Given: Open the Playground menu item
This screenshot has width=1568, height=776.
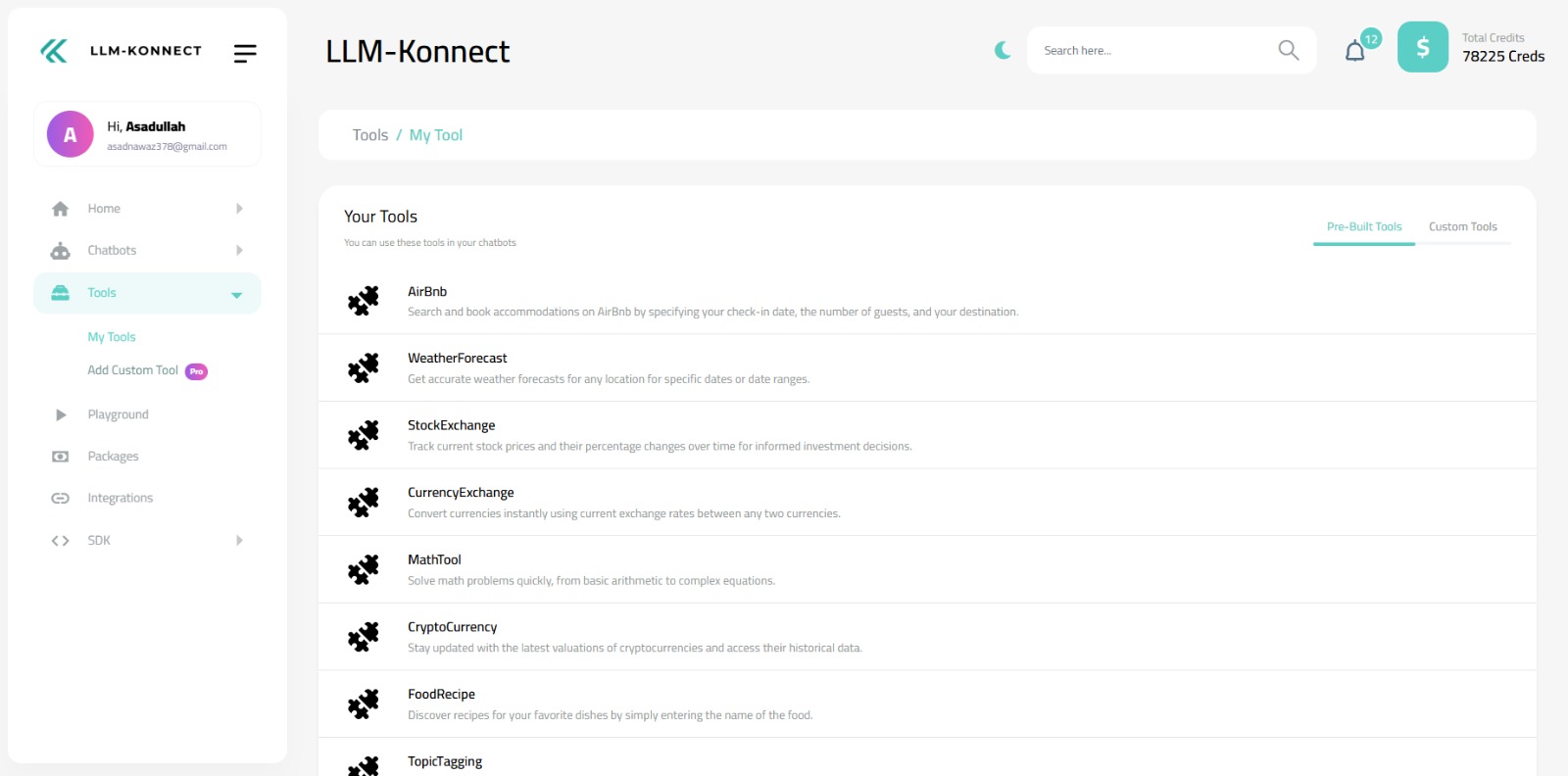Looking at the screenshot, I should (118, 414).
